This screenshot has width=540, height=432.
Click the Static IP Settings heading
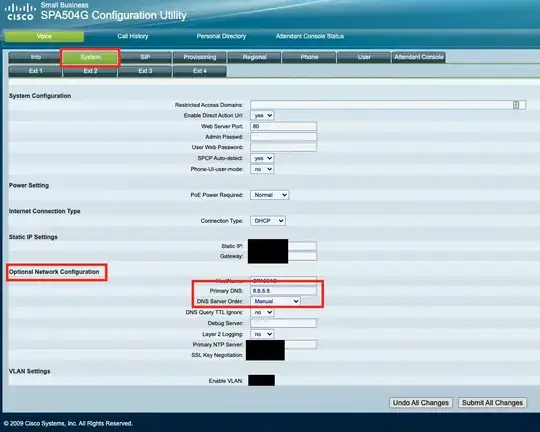click(33, 237)
